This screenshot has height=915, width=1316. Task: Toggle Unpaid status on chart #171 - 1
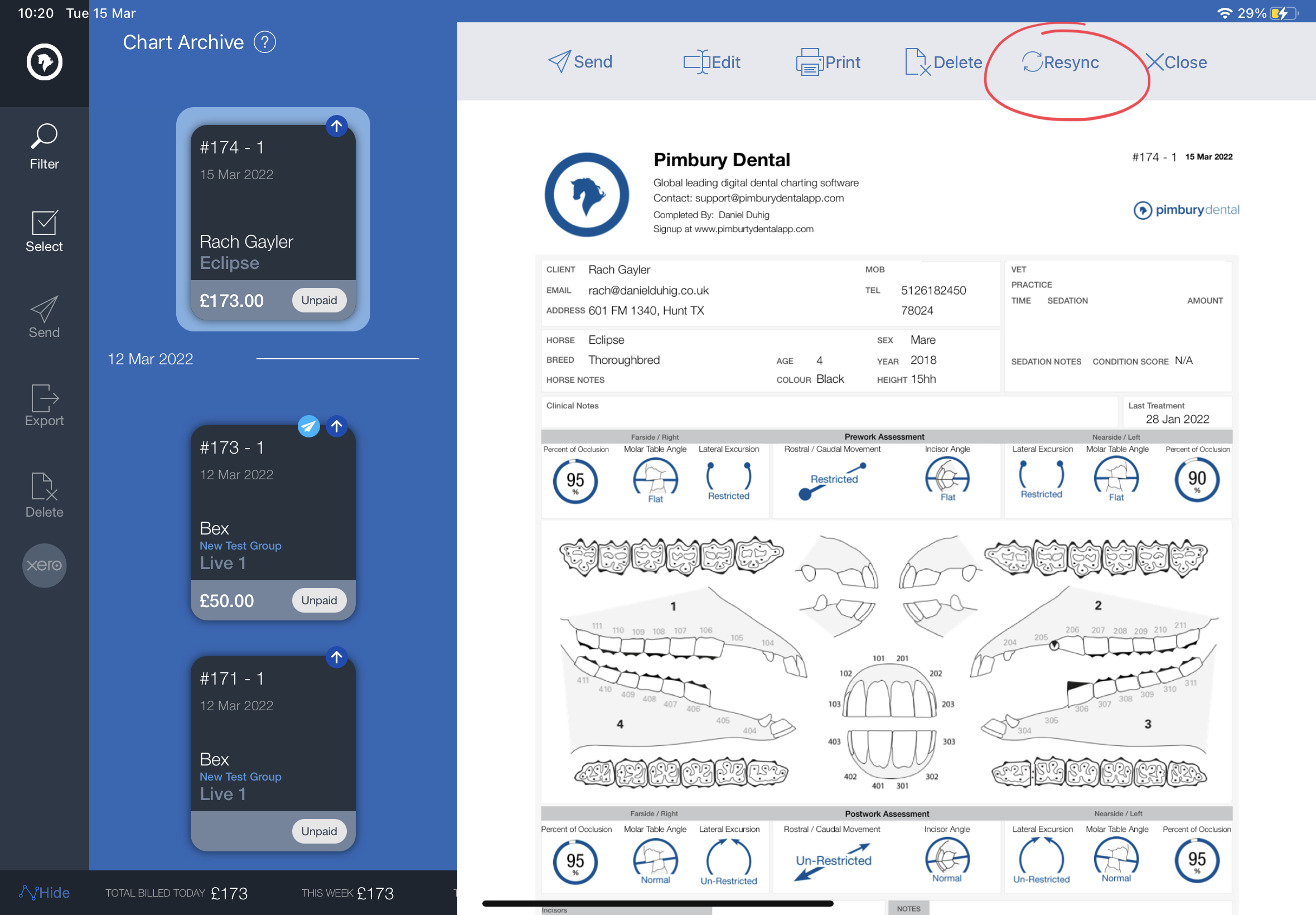pyautogui.click(x=319, y=831)
